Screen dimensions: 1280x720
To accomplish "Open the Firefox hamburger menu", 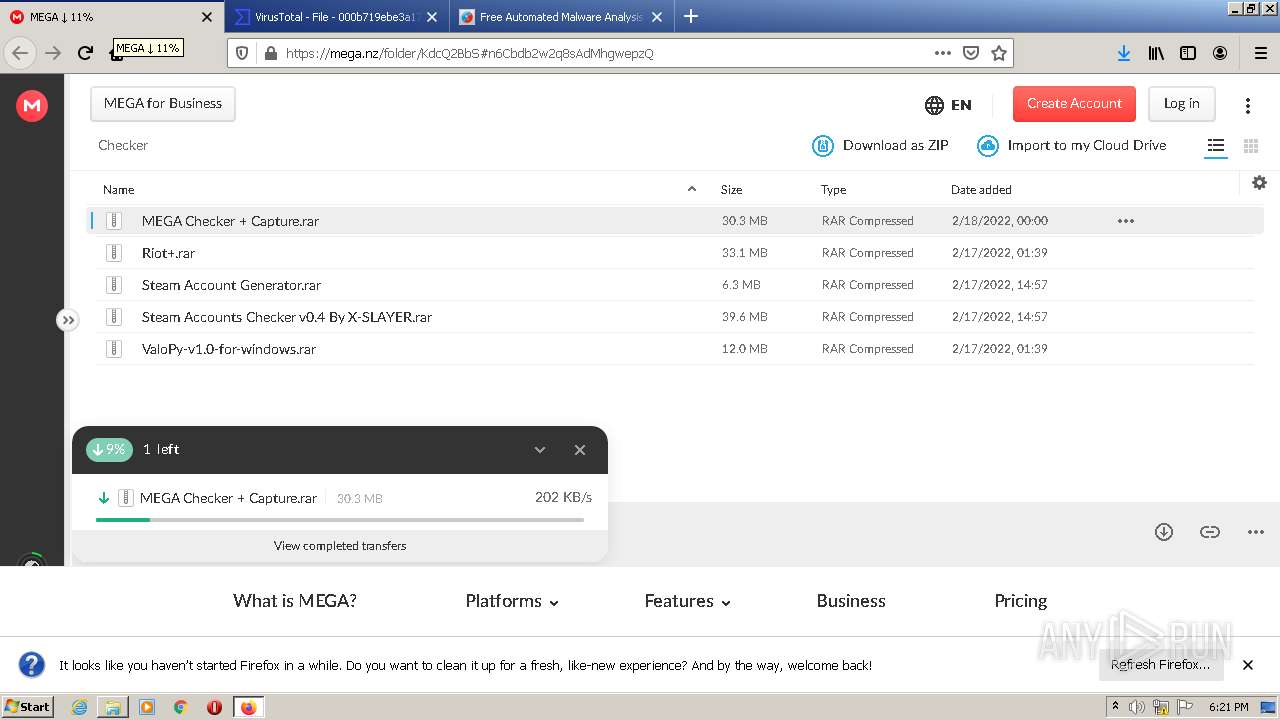I will [1260, 53].
